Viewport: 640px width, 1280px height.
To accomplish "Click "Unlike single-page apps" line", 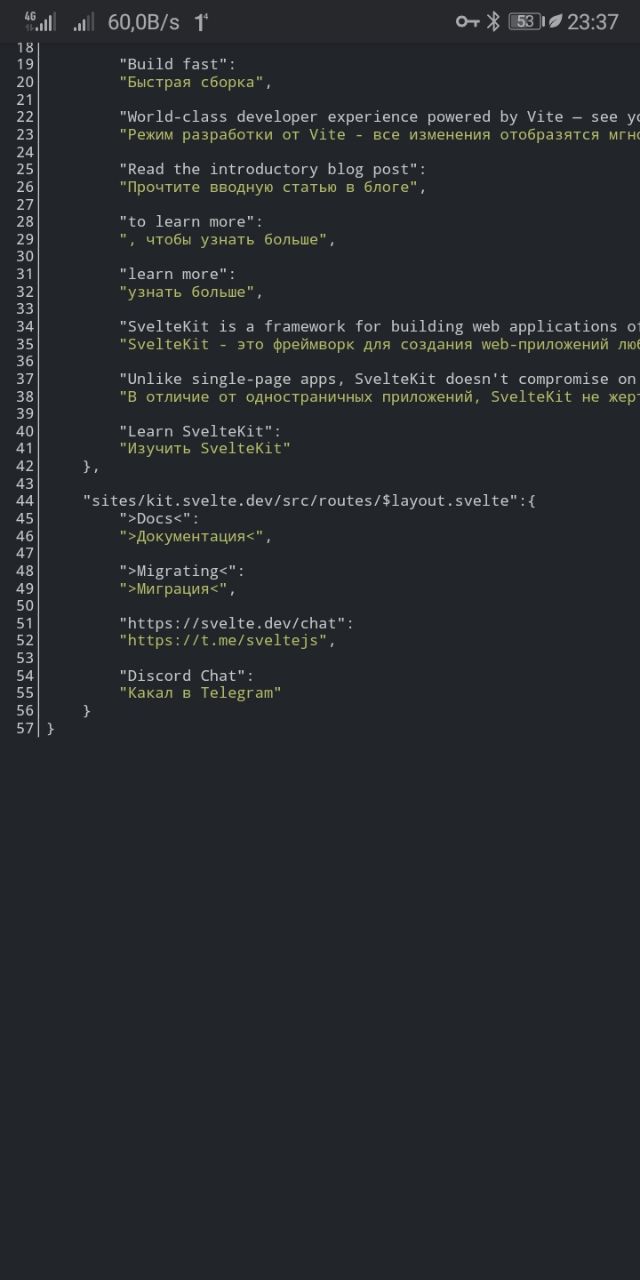I will [379, 379].
